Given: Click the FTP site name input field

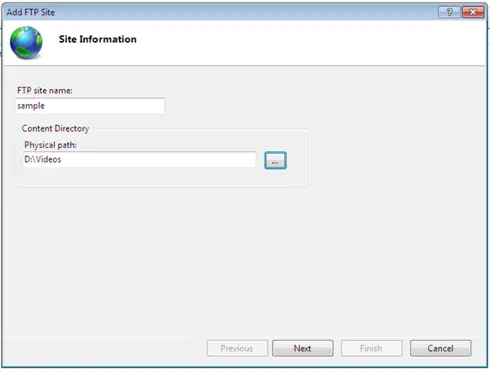Looking at the screenshot, I should point(90,106).
